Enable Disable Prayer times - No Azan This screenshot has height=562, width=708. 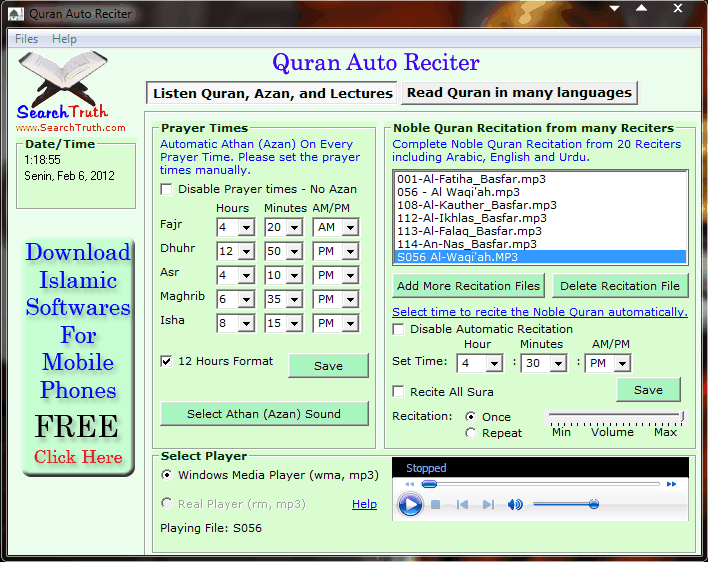click(167, 189)
